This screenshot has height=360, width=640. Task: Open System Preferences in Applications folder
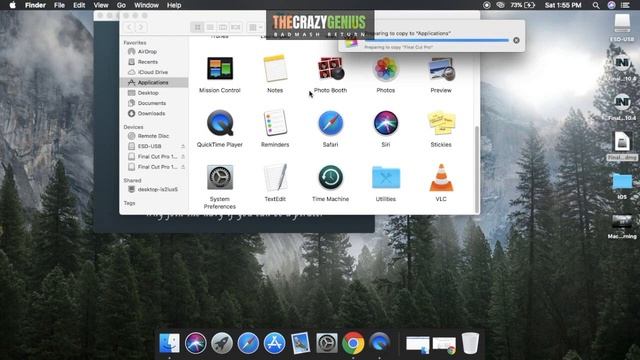(x=220, y=177)
